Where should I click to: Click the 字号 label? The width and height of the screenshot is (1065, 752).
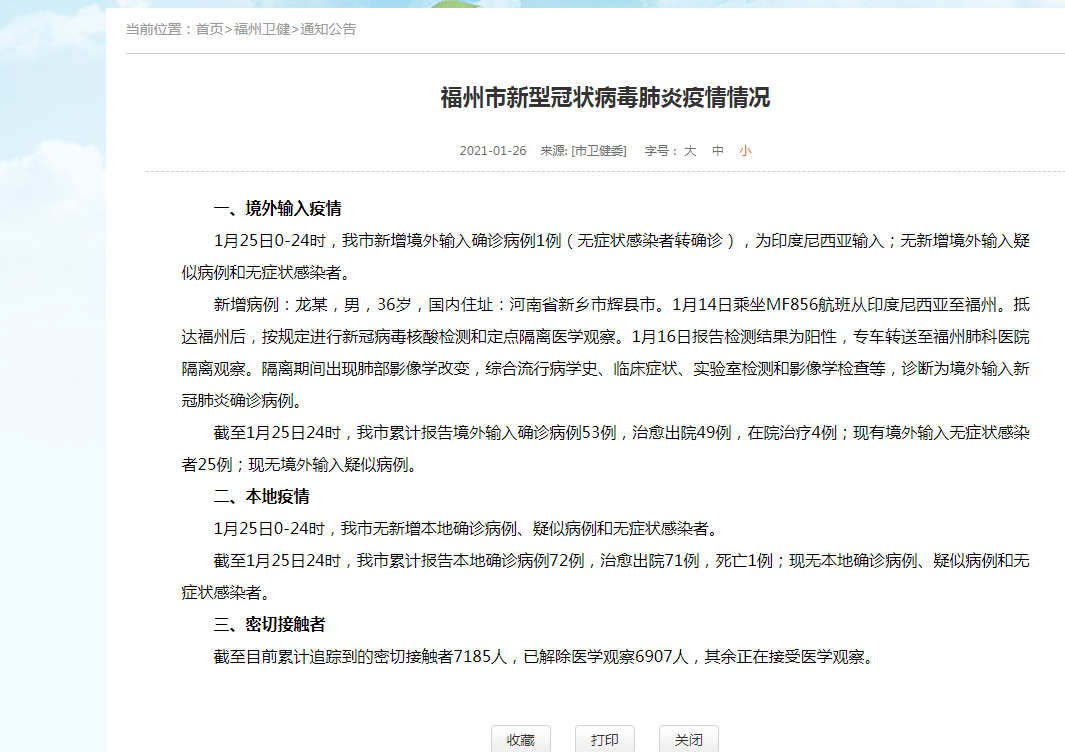660,151
